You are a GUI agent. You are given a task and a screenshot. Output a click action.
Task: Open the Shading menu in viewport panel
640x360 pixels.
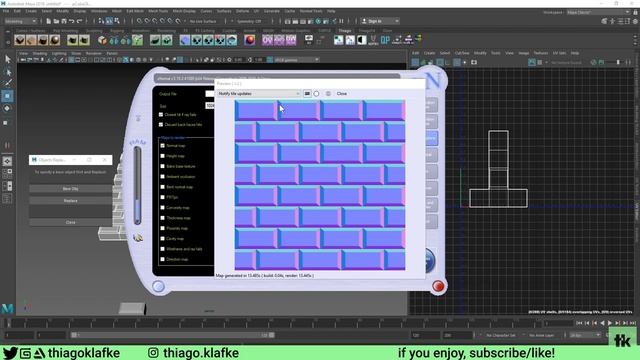40,53
